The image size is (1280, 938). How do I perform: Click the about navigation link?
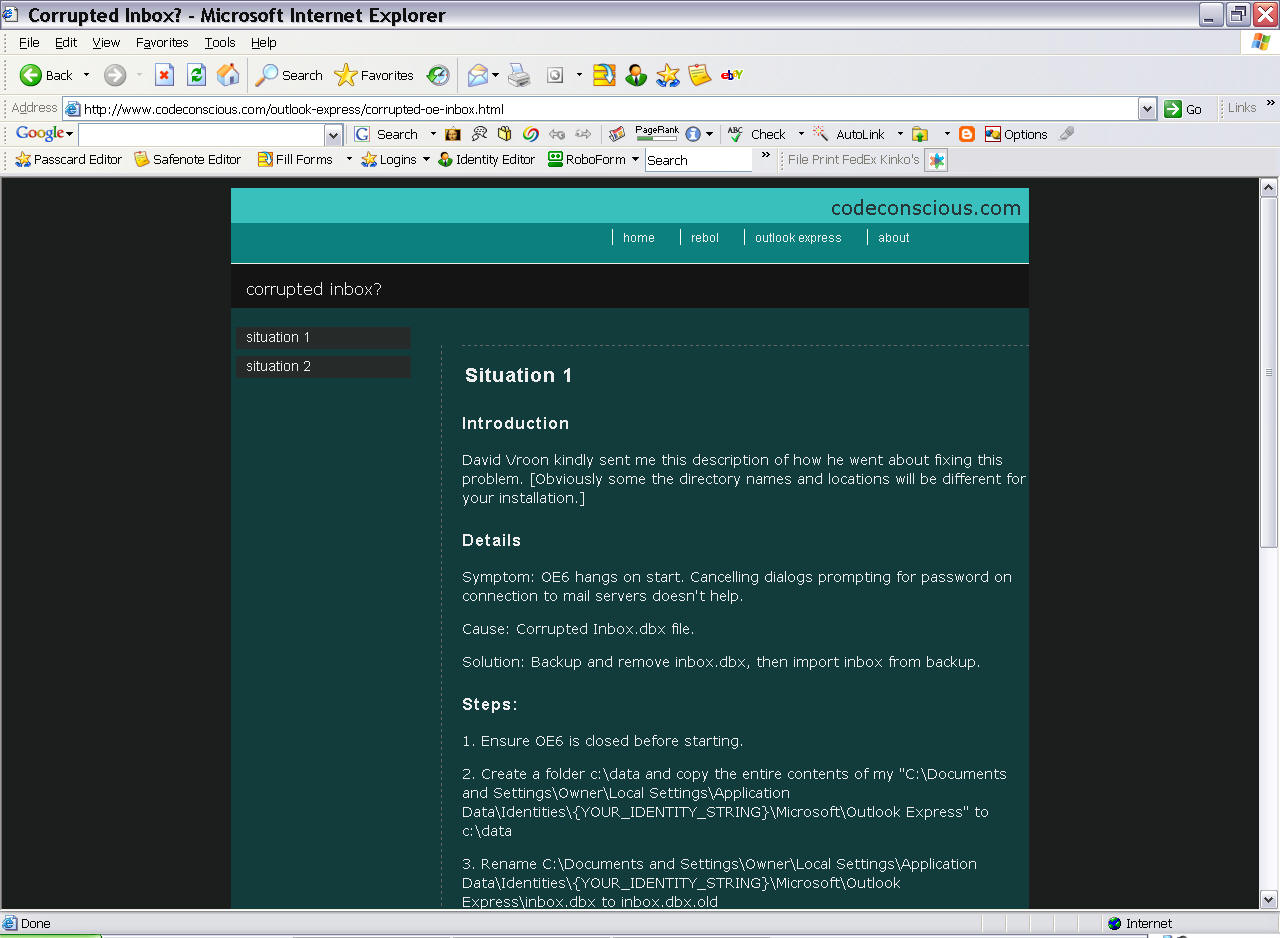click(894, 238)
